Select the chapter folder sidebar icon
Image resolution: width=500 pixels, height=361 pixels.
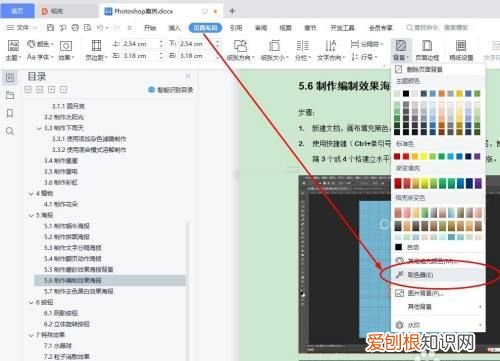10,95
